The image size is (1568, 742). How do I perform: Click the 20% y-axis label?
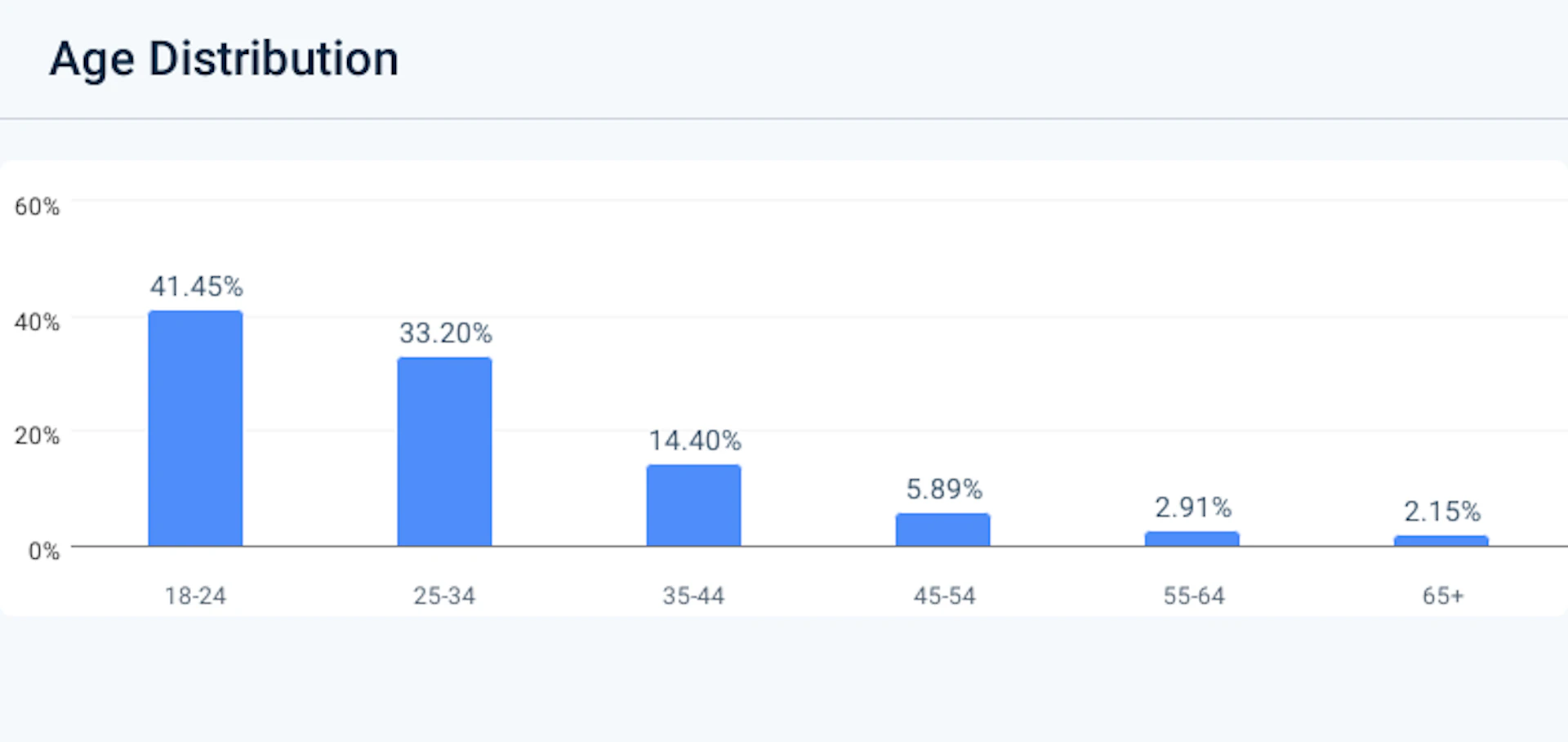coord(37,436)
